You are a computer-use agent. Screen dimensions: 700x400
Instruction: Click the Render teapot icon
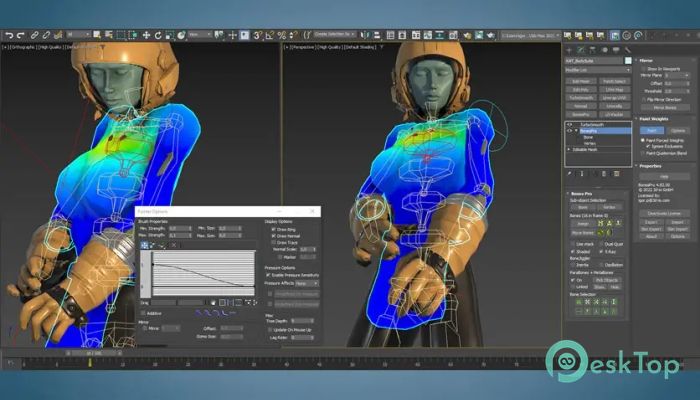click(x=491, y=35)
